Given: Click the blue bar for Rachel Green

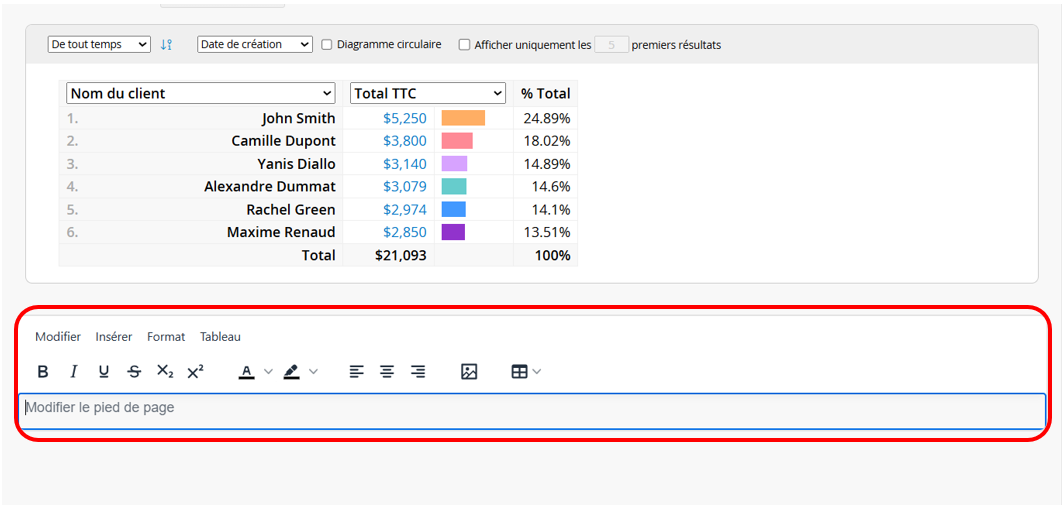Looking at the screenshot, I should coord(454,209).
